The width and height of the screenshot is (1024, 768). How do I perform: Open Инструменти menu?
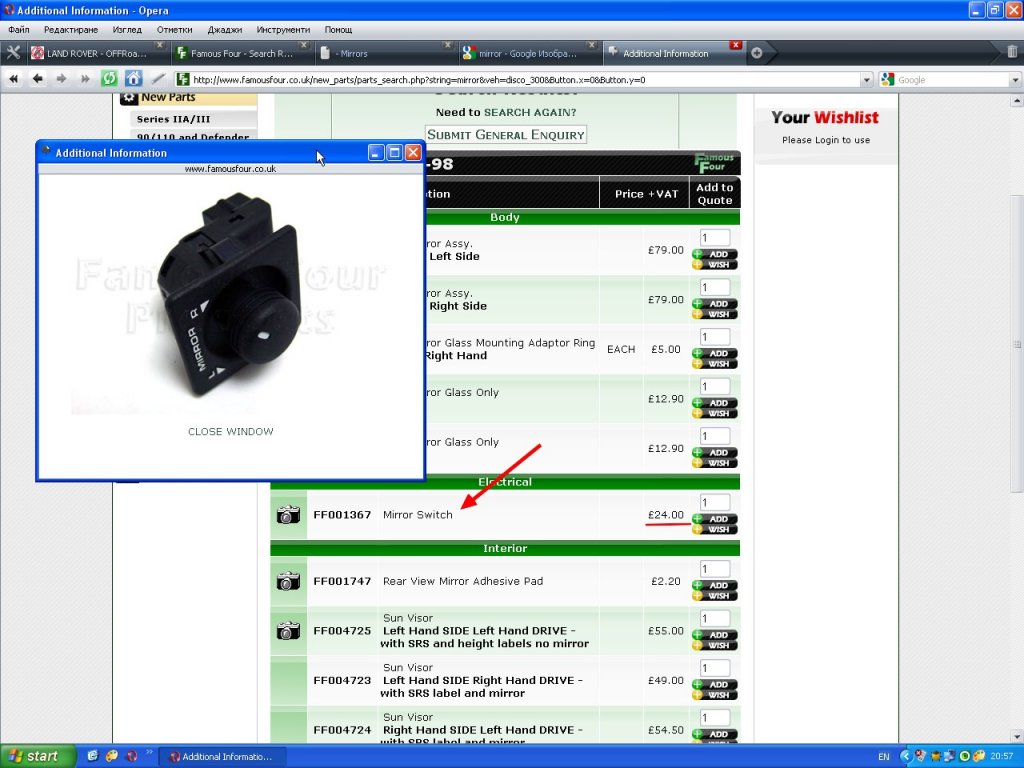point(283,29)
